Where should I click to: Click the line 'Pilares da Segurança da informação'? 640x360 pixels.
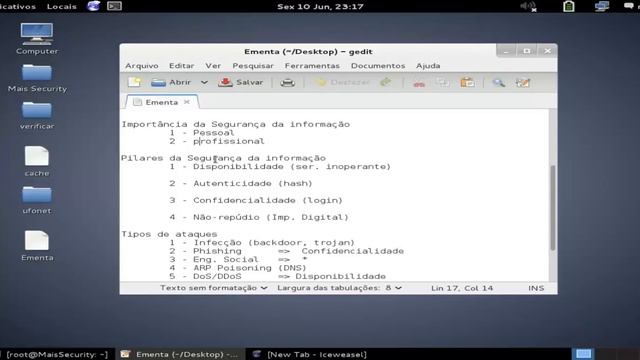(x=223, y=158)
